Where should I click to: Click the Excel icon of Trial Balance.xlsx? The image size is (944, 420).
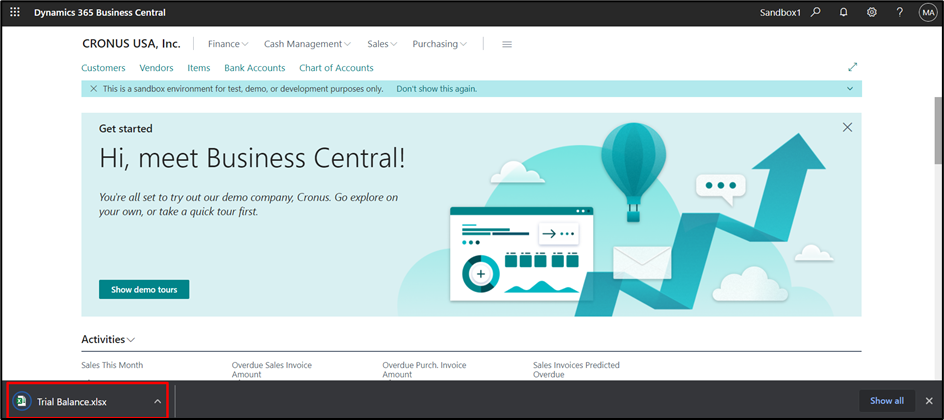point(22,401)
